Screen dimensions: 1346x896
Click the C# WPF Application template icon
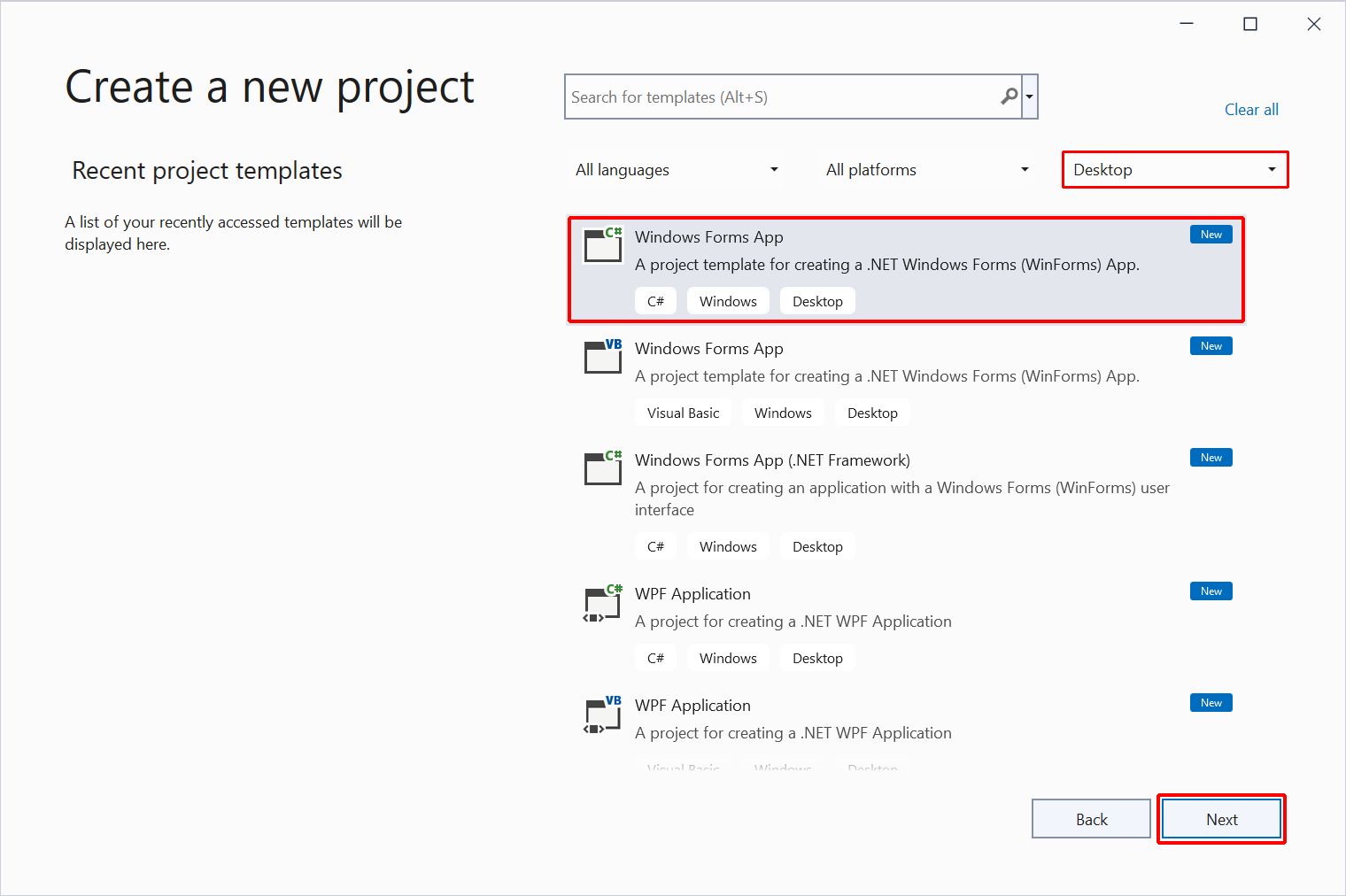pos(603,603)
